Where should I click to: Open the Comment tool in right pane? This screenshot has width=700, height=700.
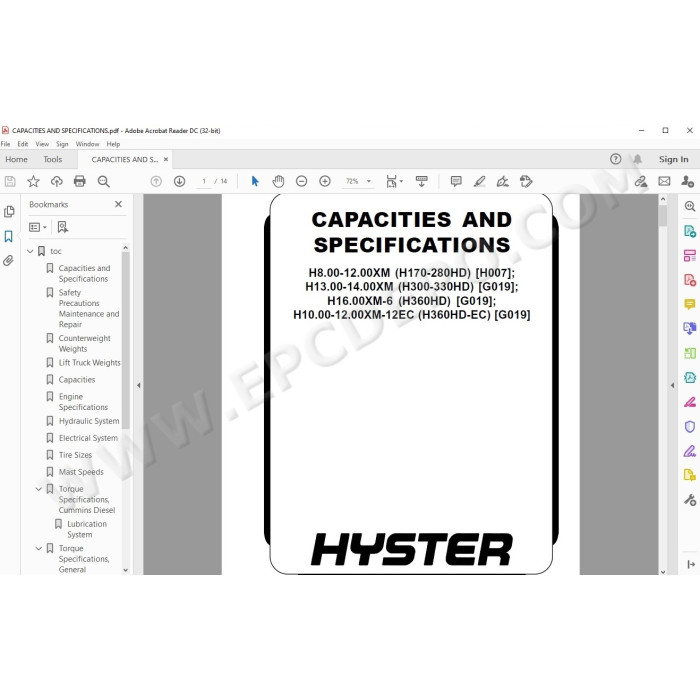tap(690, 304)
